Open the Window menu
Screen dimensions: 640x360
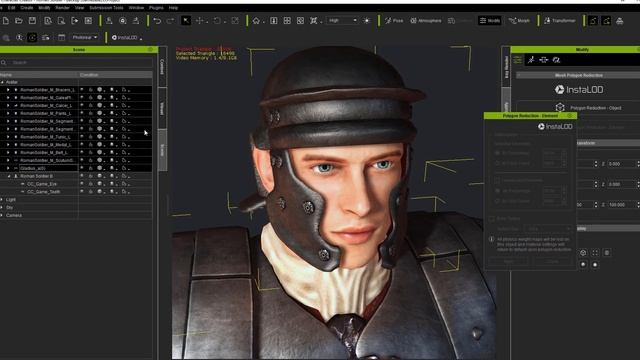tap(136, 7)
